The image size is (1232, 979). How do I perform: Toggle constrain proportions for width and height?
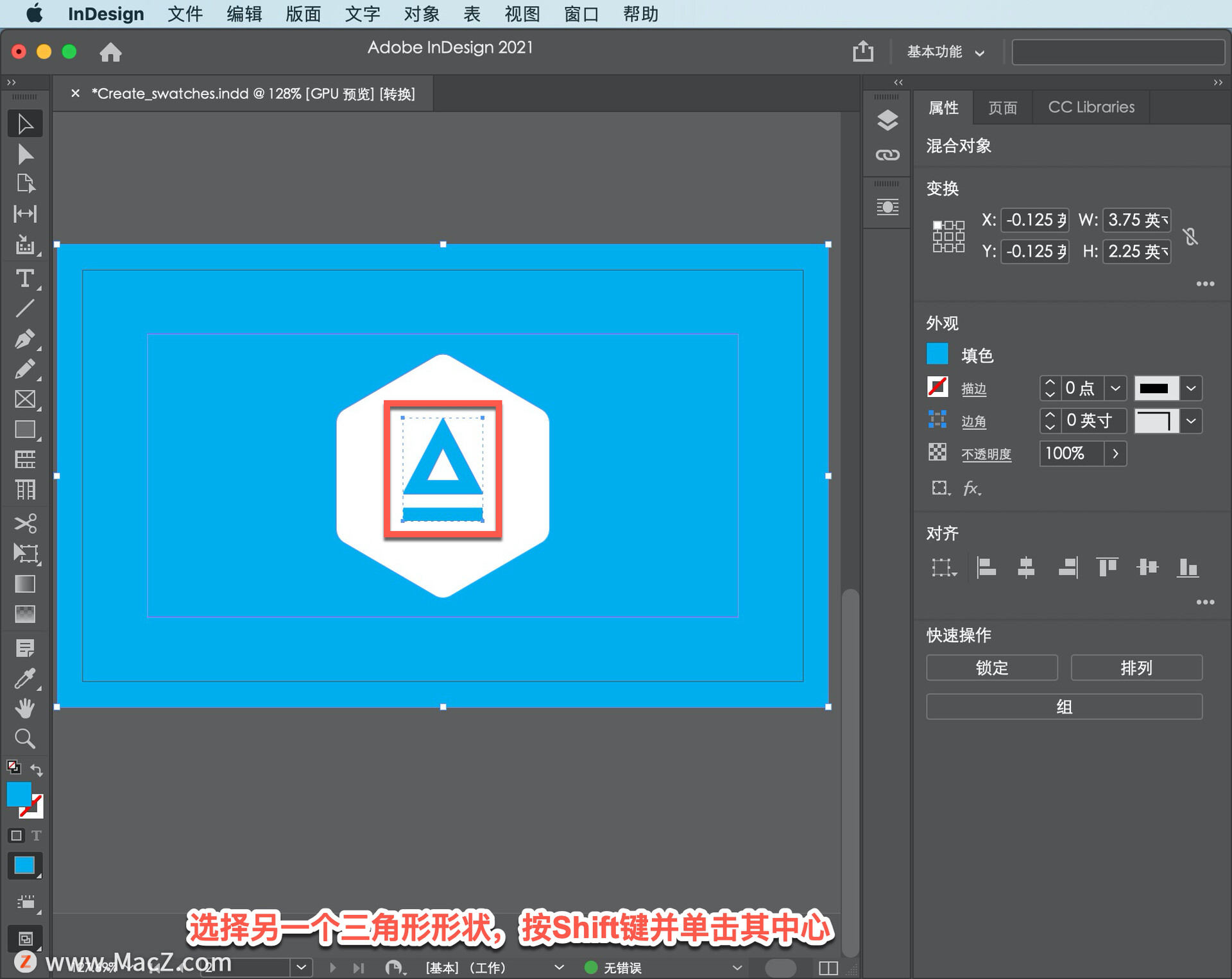[x=1191, y=236]
